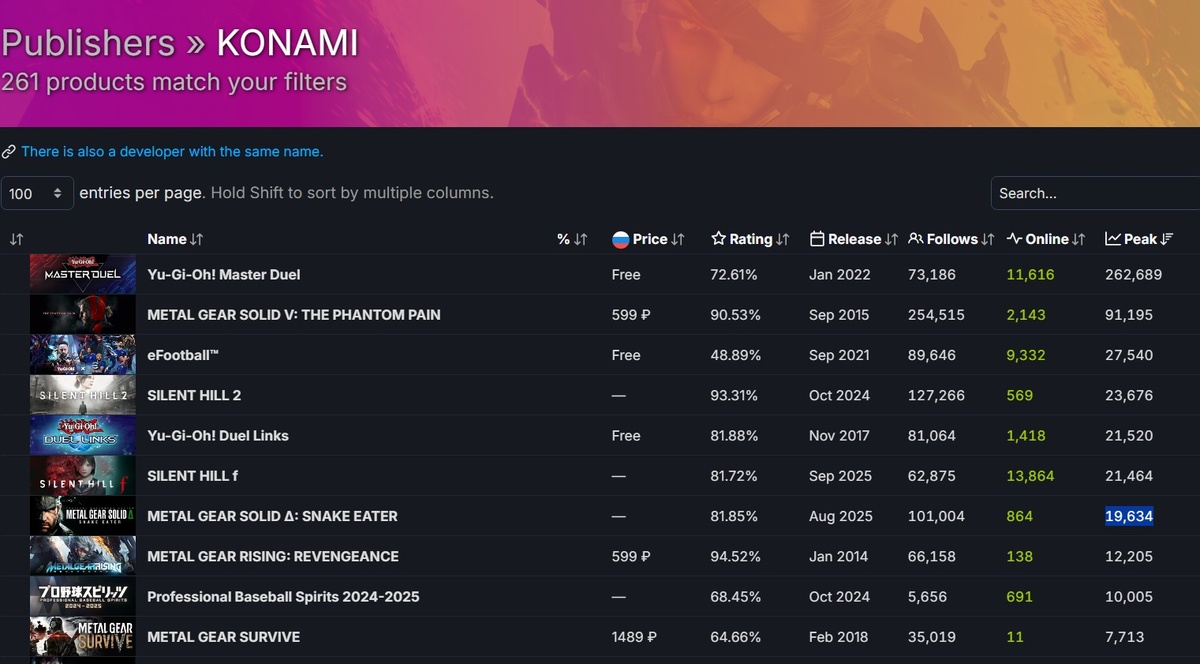
Task: Open Yu-Gi-Oh! Master Duel name link
Action: coord(224,274)
